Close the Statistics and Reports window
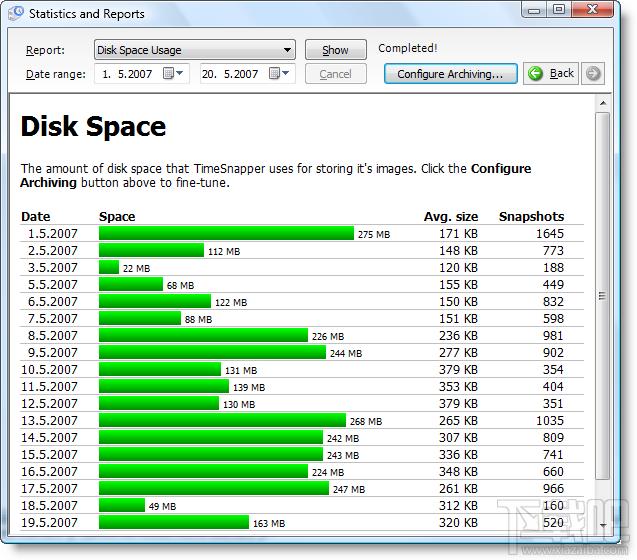The width and height of the screenshot is (637, 560). pos(592,10)
